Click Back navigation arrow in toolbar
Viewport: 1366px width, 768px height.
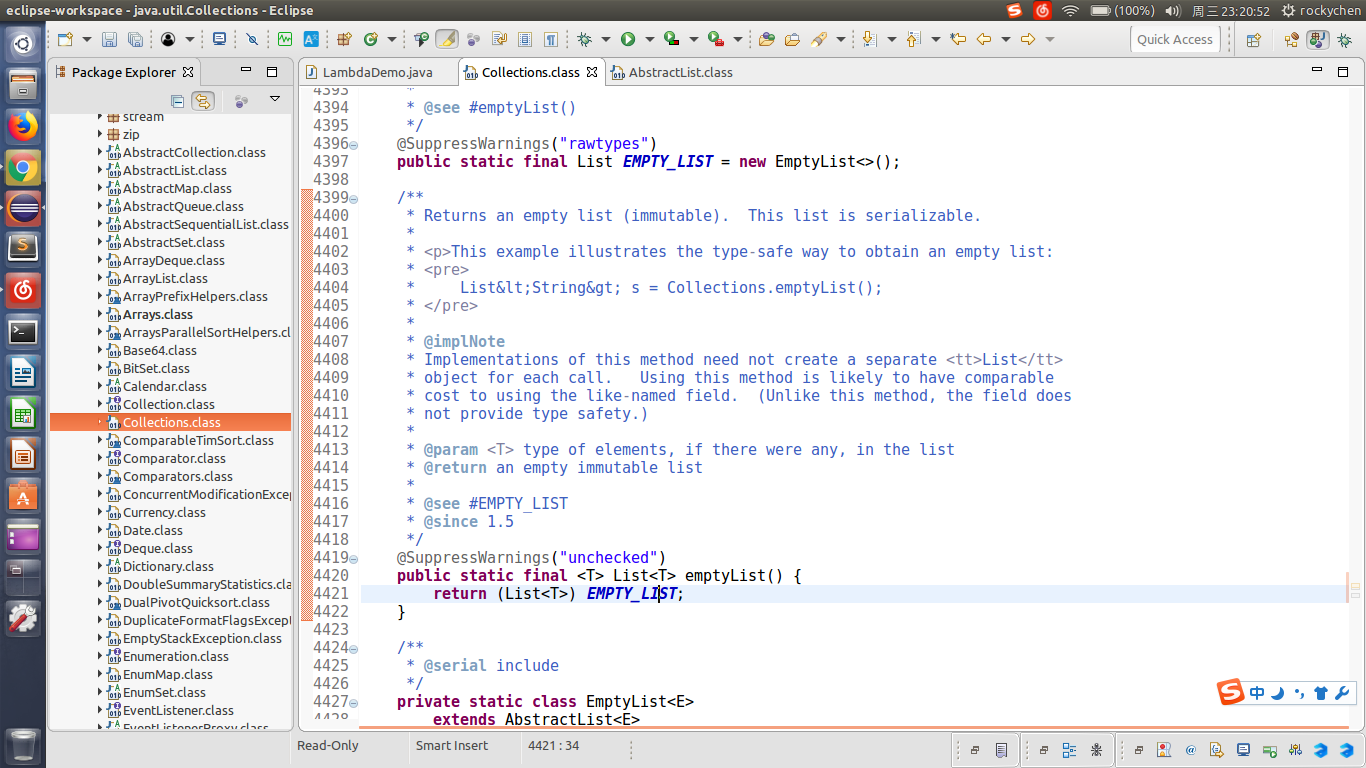pyautogui.click(x=983, y=40)
